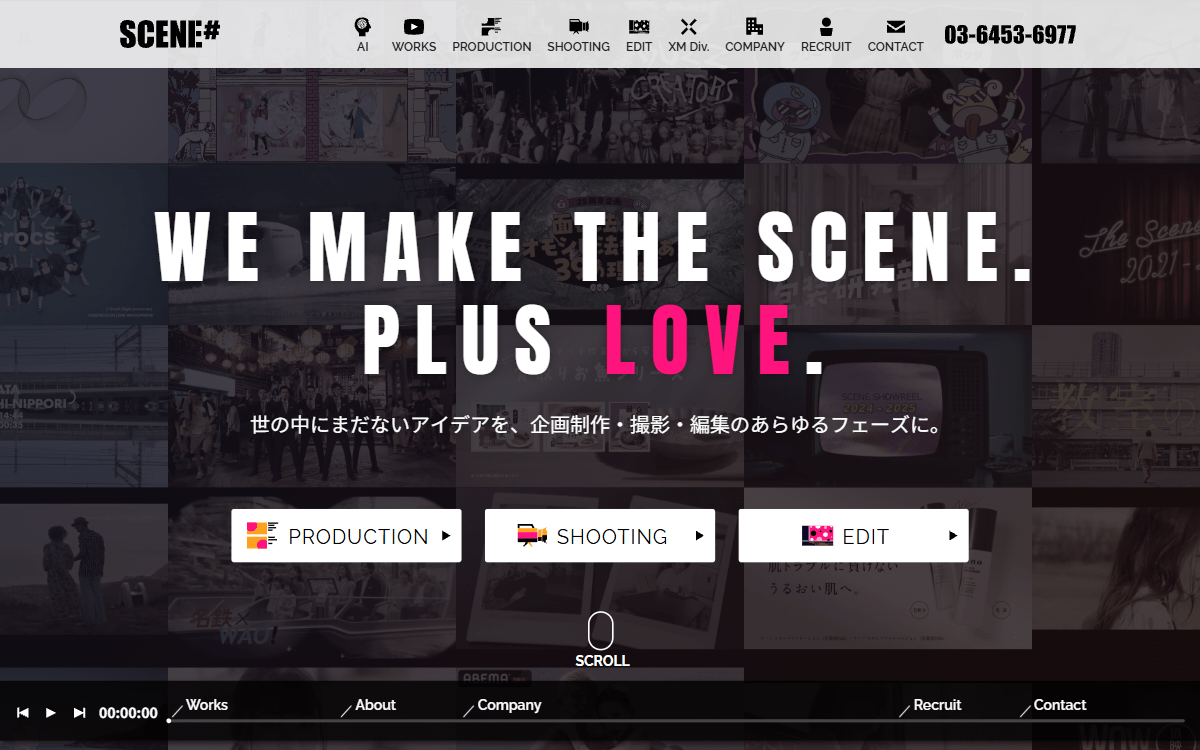The width and height of the screenshot is (1200, 750).
Task: Jump to the About timeline marker
Action: 376,705
